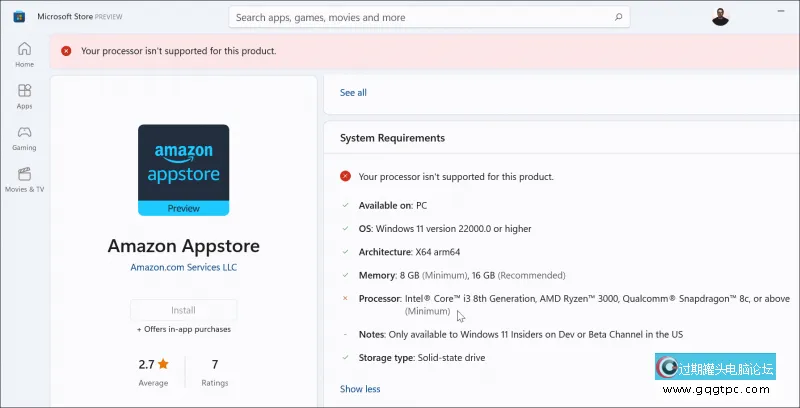The width and height of the screenshot is (800, 408).
Task: Click the See all link
Action: tap(353, 93)
